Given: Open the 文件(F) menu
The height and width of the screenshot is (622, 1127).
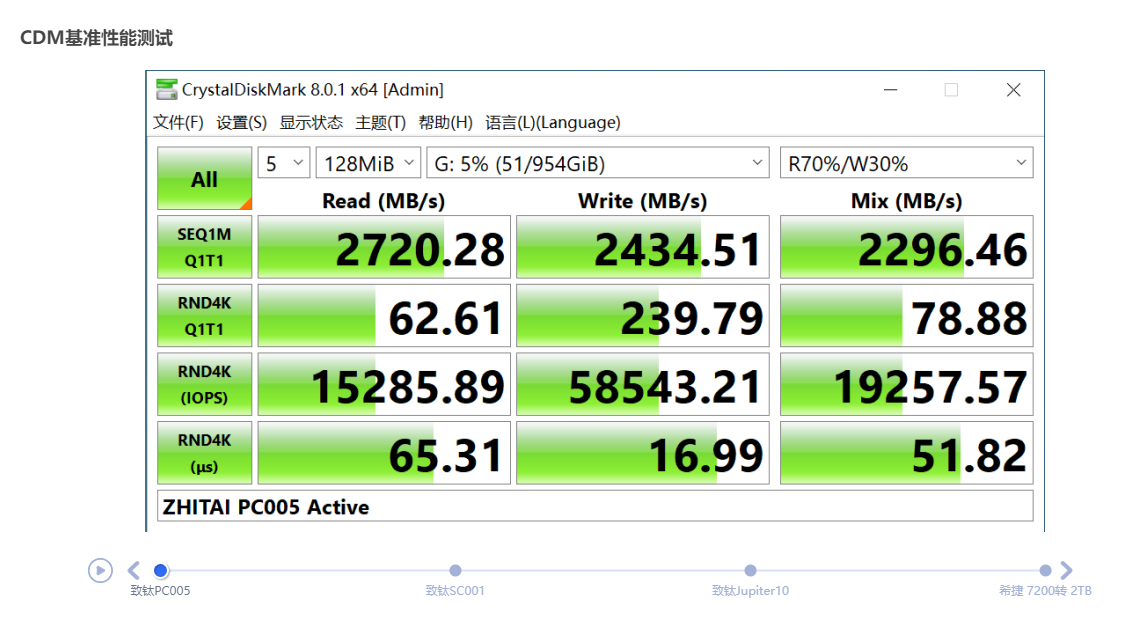Looking at the screenshot, I should (178, 122).
